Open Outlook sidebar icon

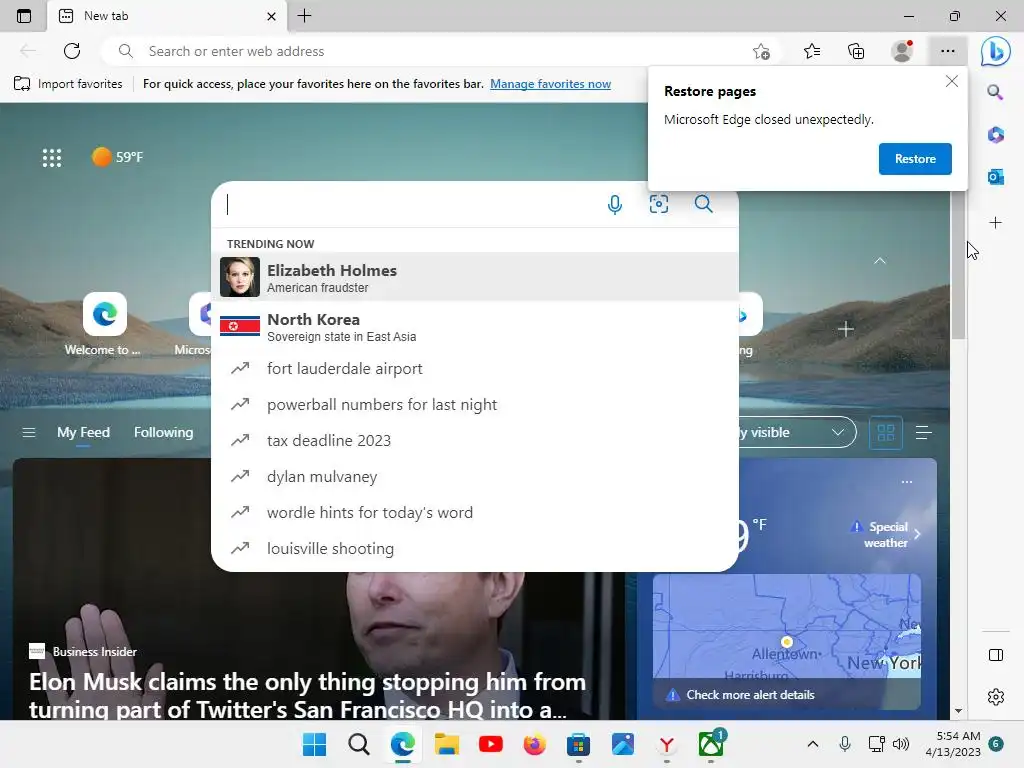click(x=995, y=176)
